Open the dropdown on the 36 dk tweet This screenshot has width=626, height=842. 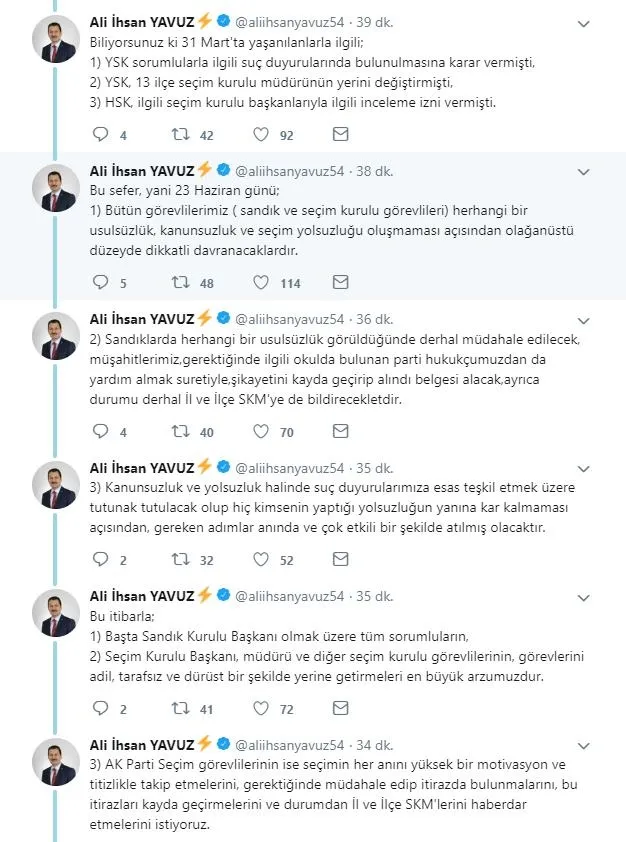[585, 319]
